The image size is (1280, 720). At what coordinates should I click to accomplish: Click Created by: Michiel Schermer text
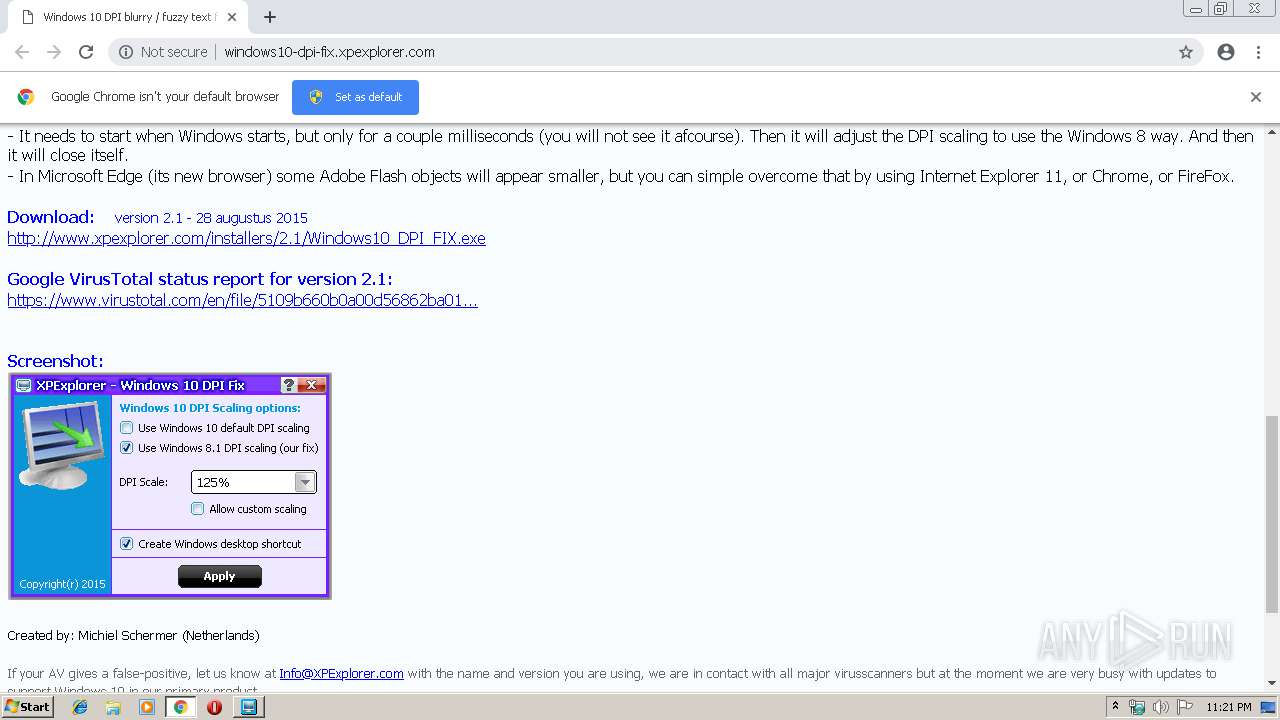pos(133,636)
